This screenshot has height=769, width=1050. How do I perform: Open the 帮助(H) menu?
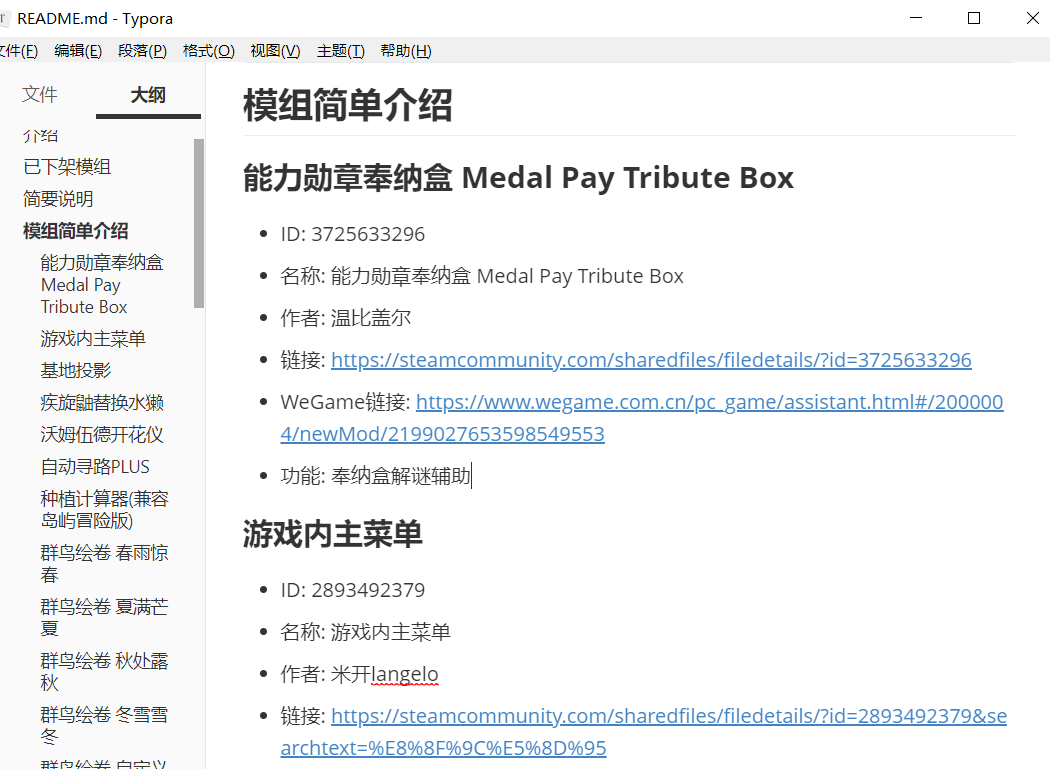point(405,51)
